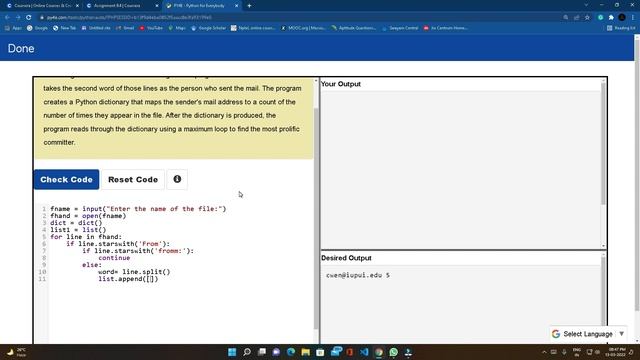Open the info icon beside Reset Code

point(177,179)
